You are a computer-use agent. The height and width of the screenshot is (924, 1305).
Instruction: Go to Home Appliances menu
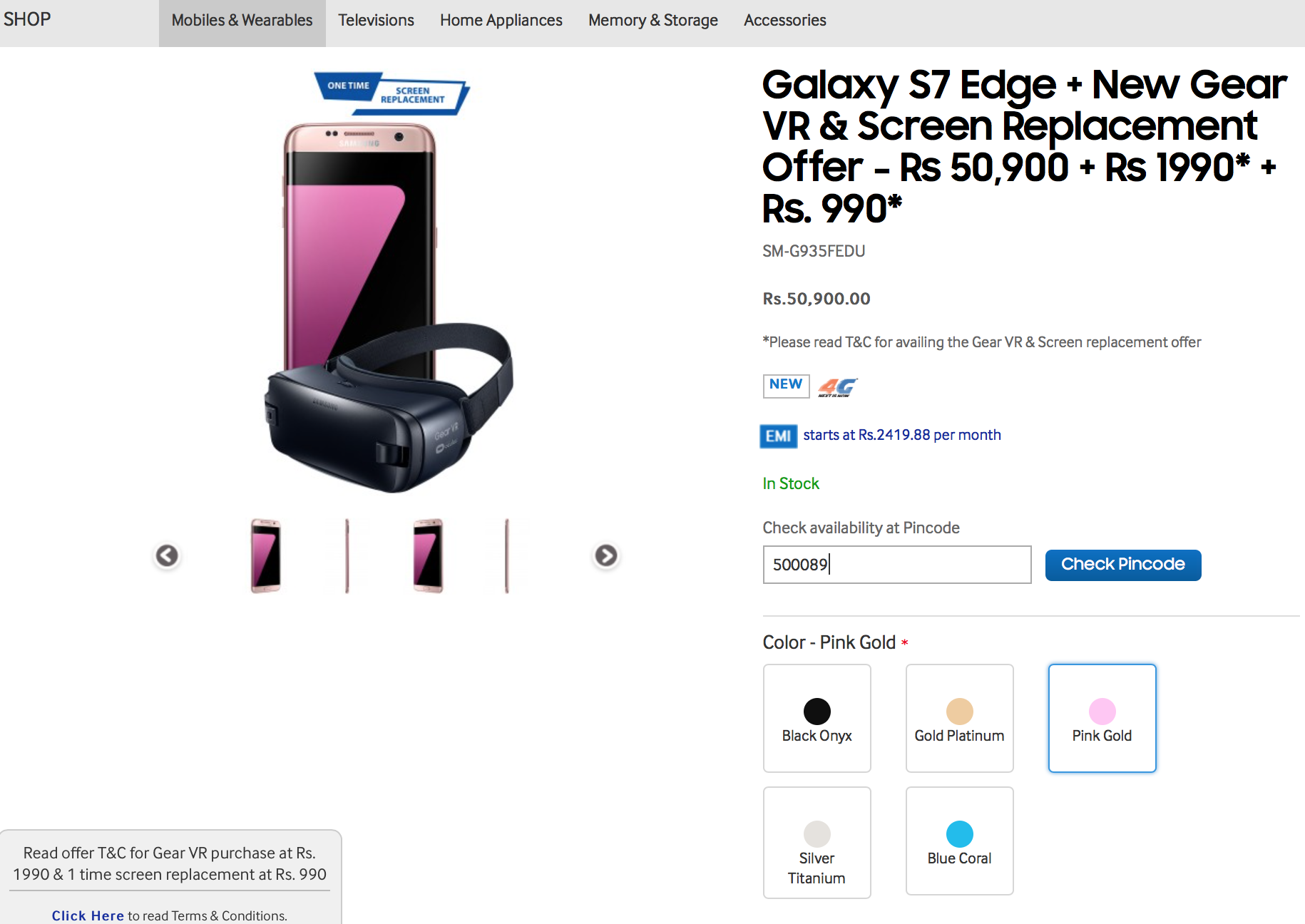coord(501,21)
